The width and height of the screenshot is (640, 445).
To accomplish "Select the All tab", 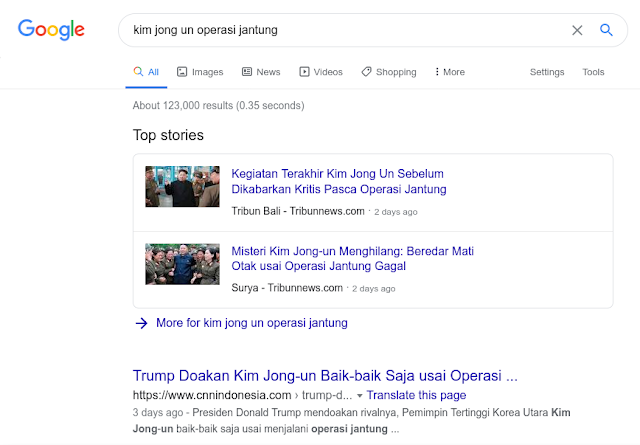I will tap(146, 72).
